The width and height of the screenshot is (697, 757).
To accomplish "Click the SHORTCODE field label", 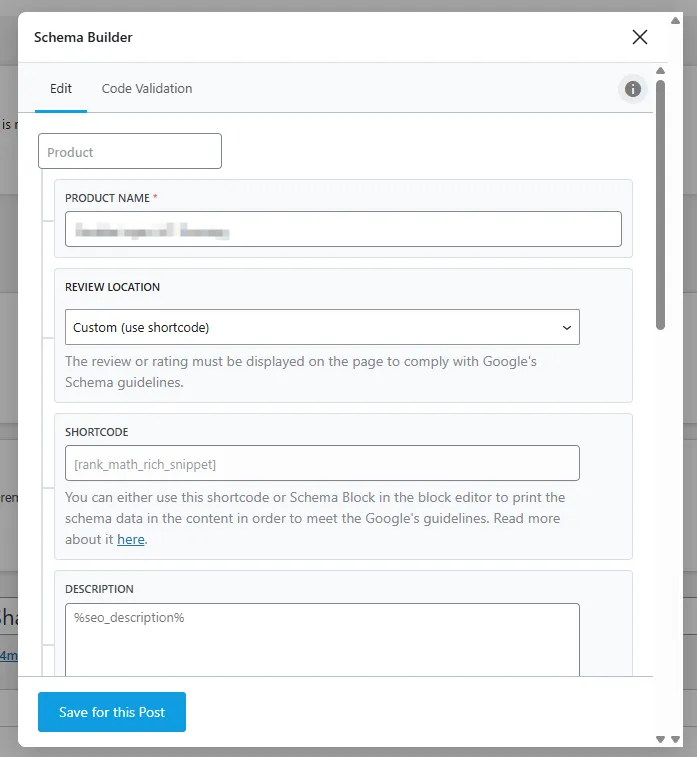I will pos(97,432).
